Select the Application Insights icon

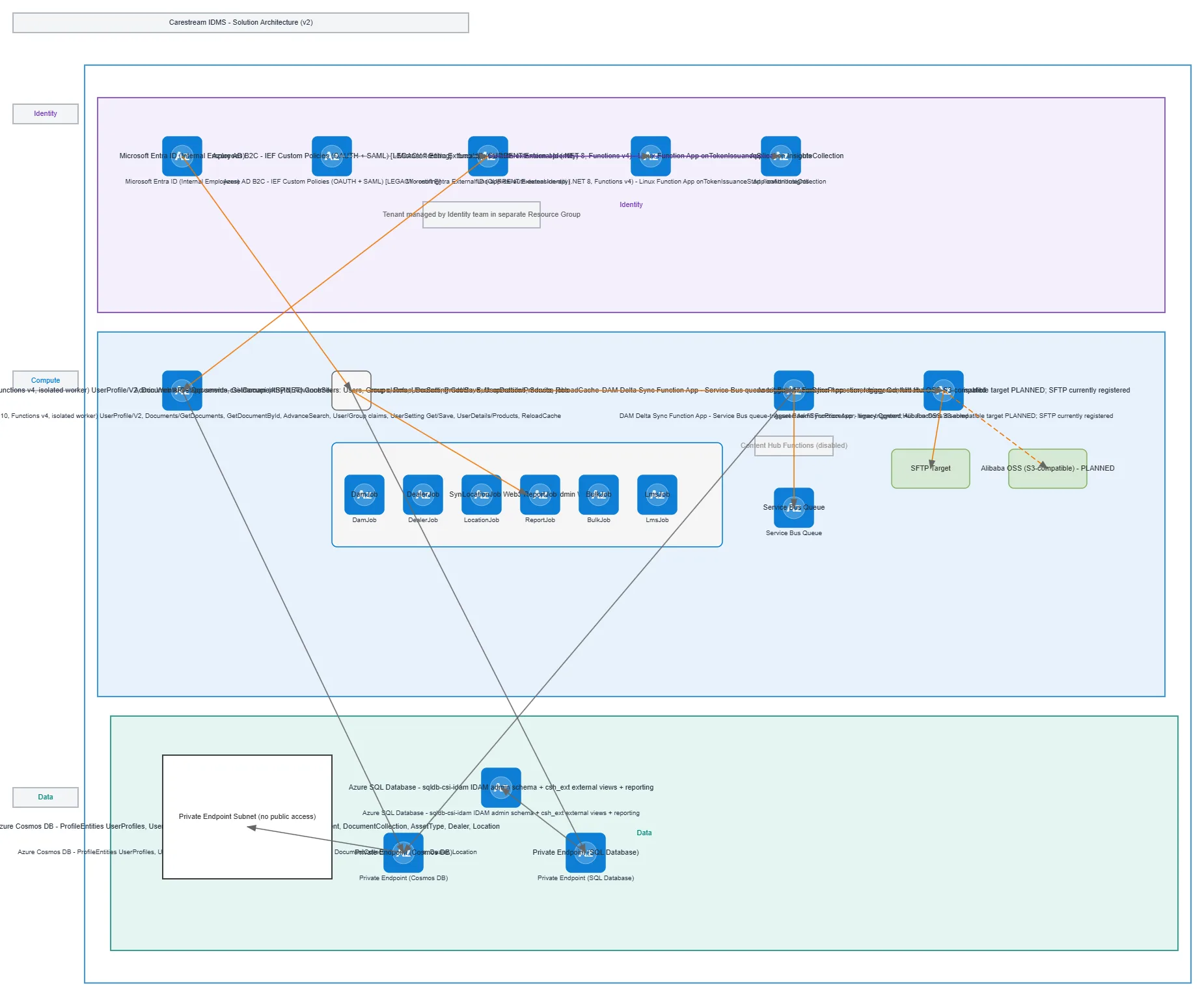[781, 156]
